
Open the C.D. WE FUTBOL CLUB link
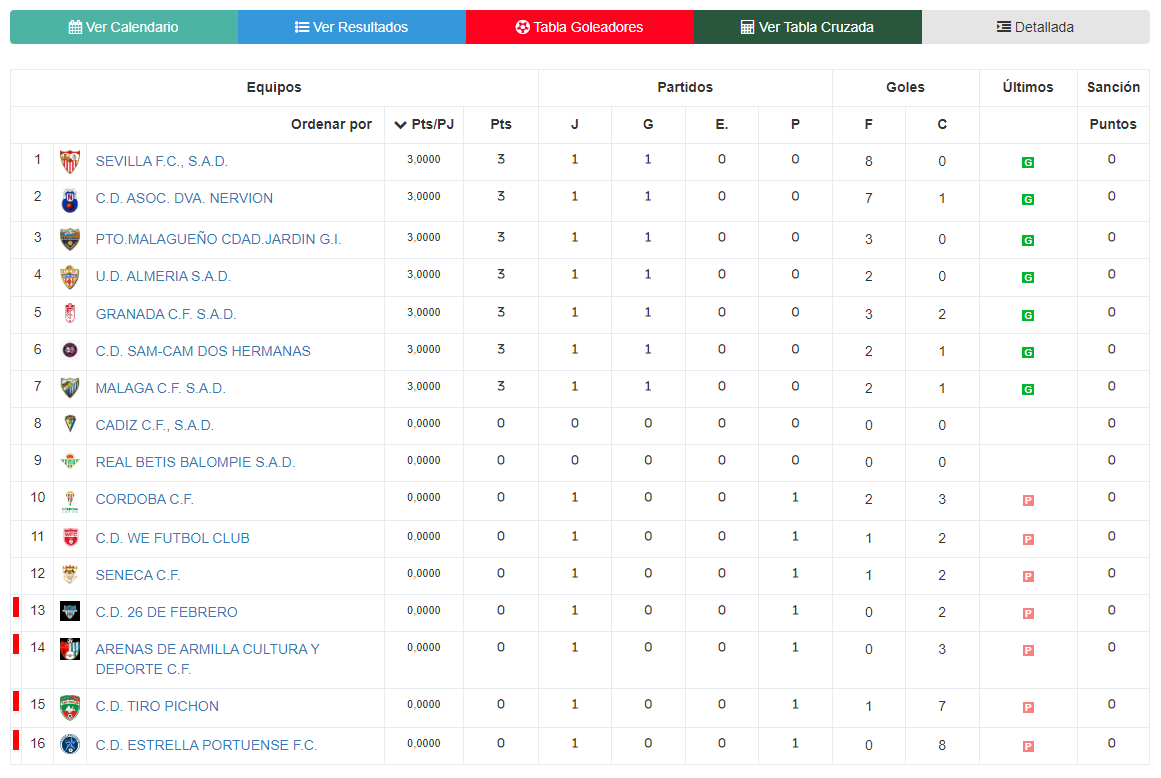coord(173,538)
